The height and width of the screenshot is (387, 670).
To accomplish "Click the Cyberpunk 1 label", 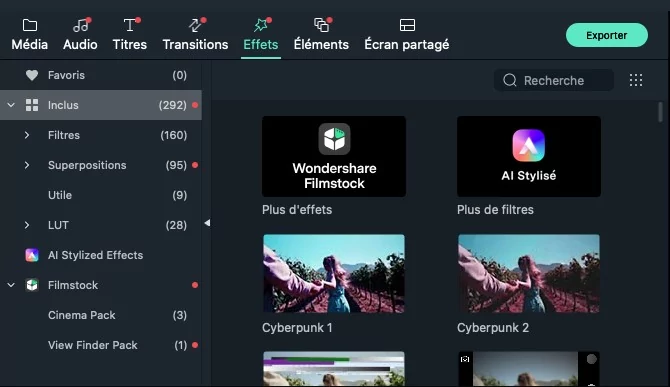I will coord(297,328).
